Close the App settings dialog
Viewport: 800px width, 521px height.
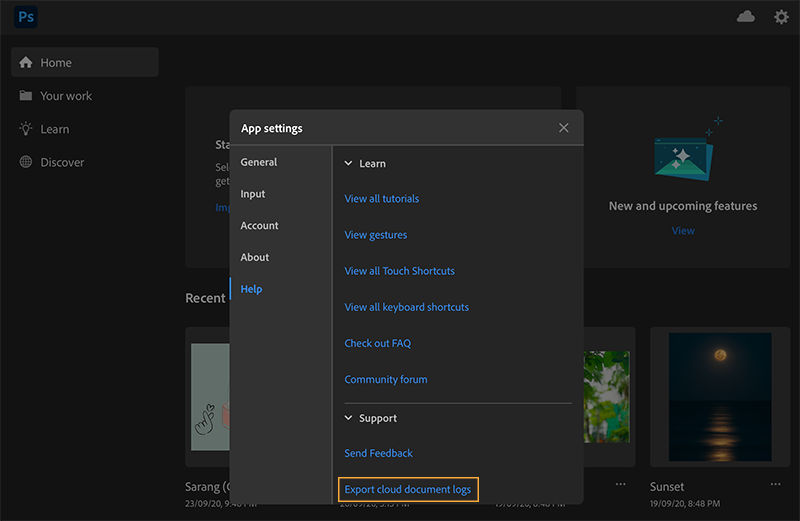(x=563, y=128)
